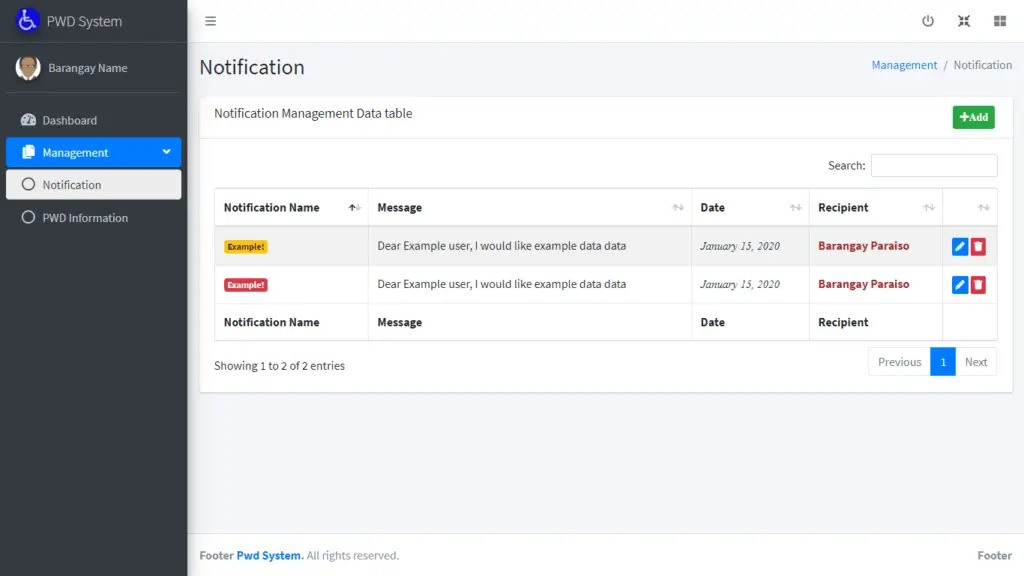
Task: Click the wheelchair PWD System logo icon
Action: point(27,19)
